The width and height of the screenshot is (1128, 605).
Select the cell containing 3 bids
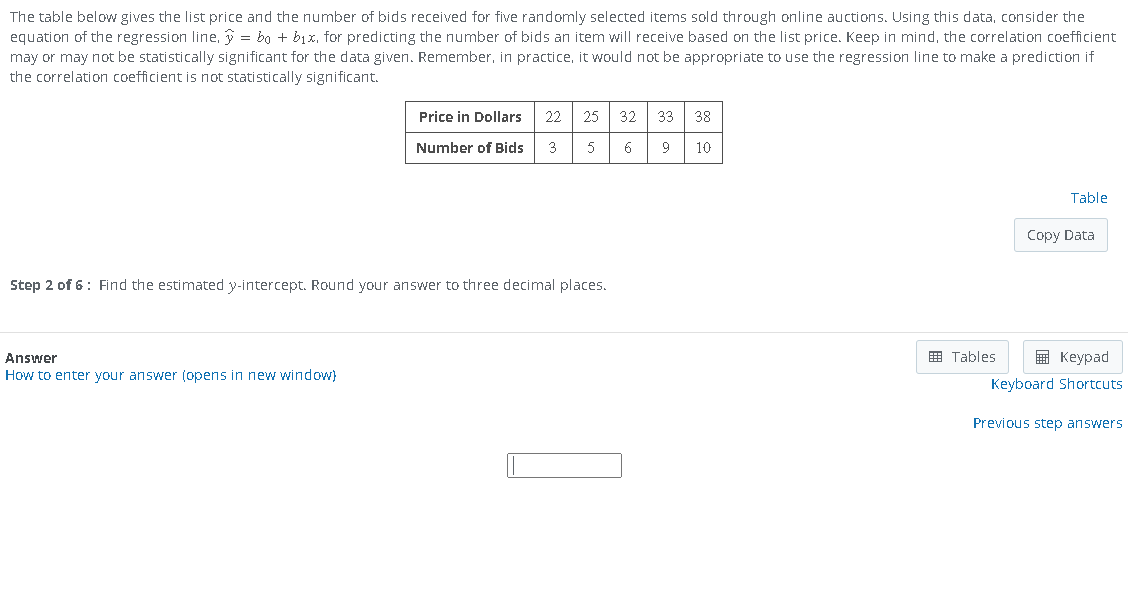[553, 148]
